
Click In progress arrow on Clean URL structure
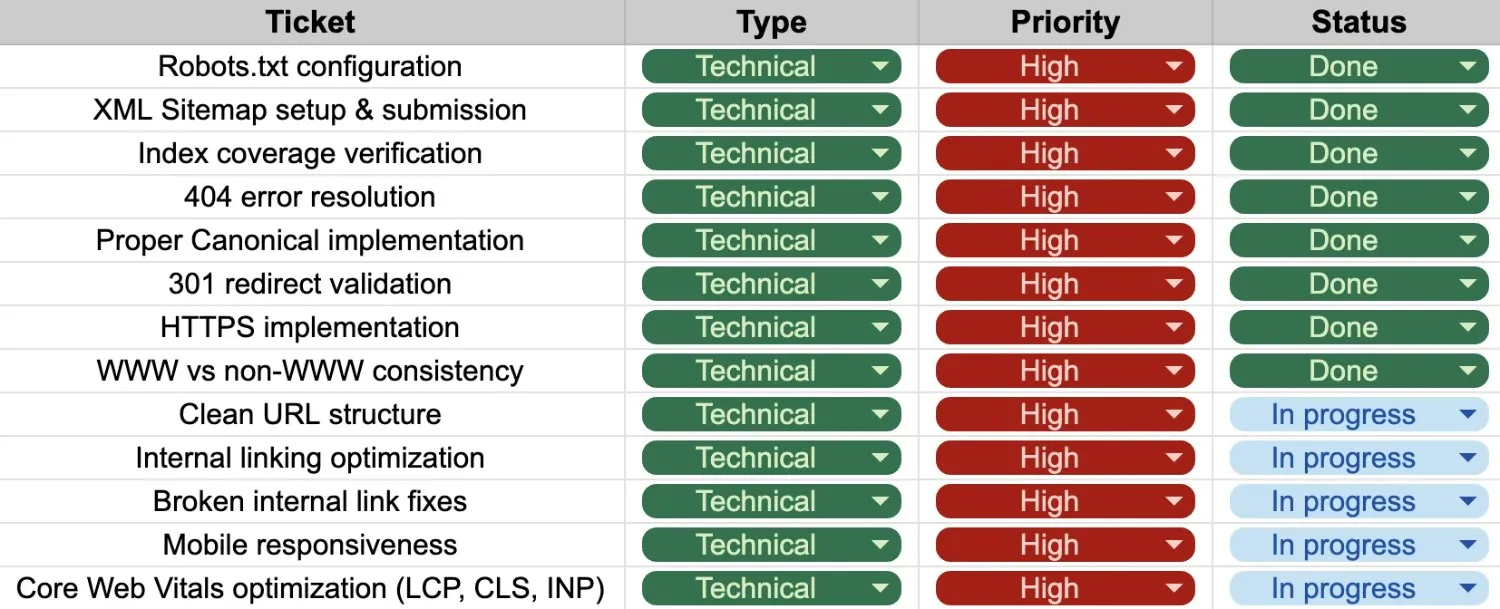pyautogui.click(x=1467, y=415)
